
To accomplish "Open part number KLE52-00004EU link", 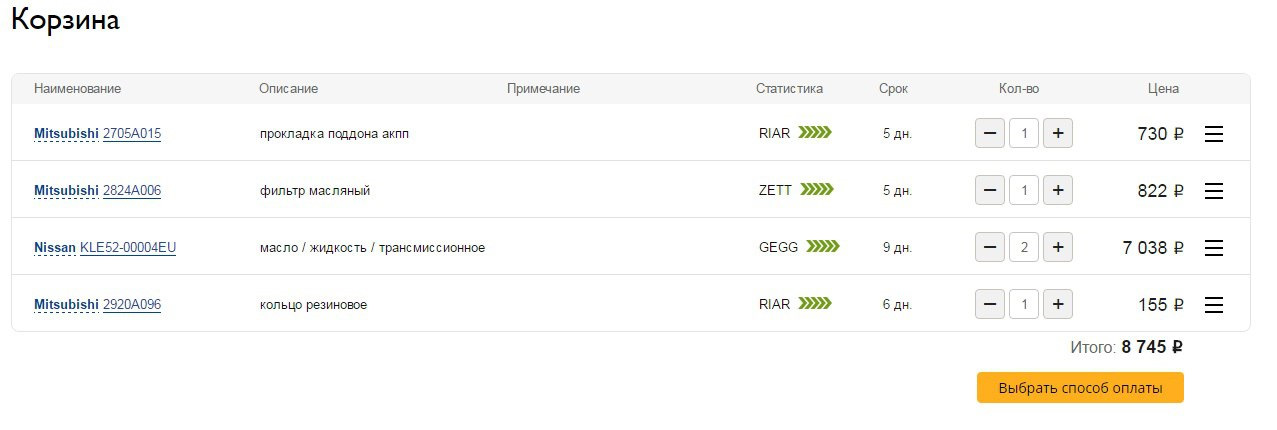I will click(x=128, y=248).
